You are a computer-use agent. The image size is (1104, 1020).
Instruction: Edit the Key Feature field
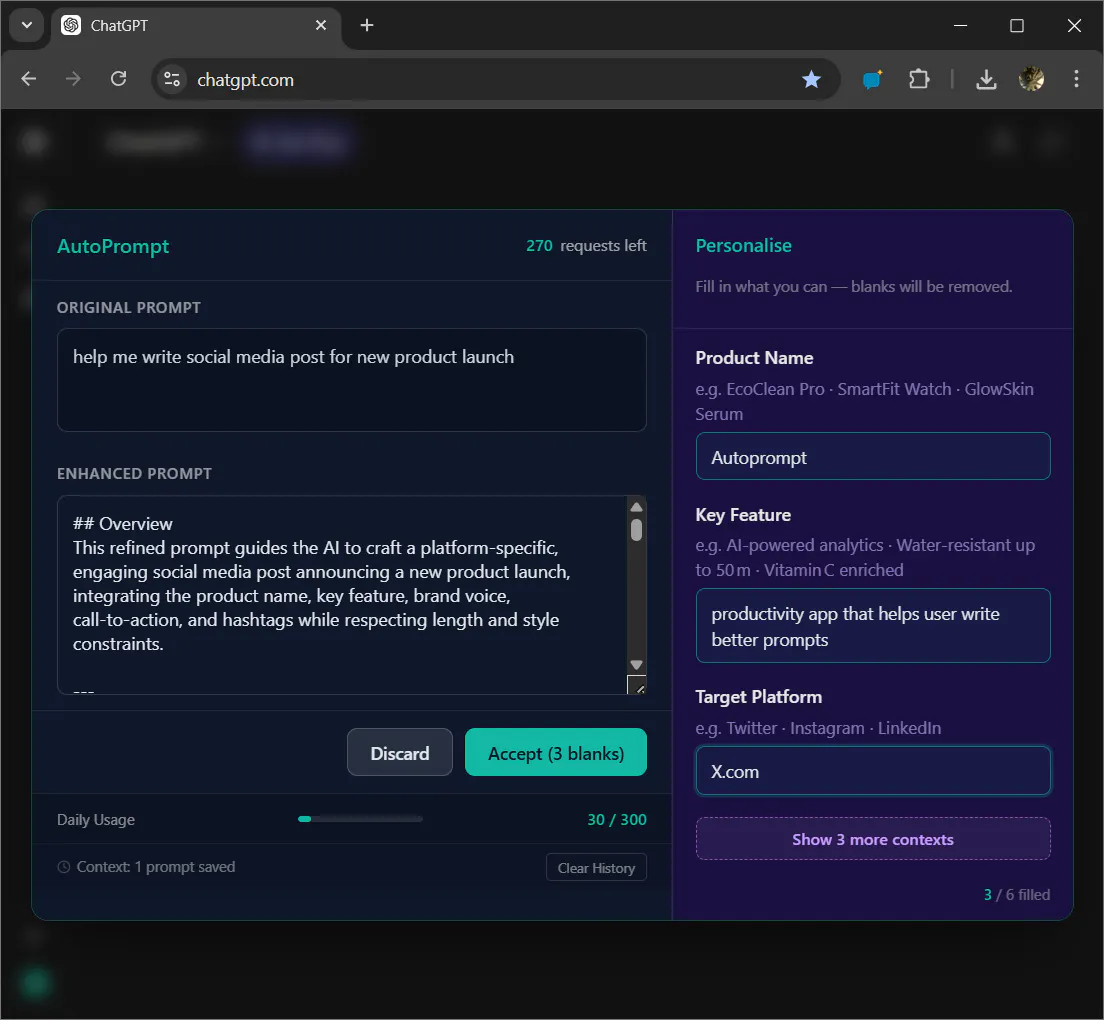(873, 626)
